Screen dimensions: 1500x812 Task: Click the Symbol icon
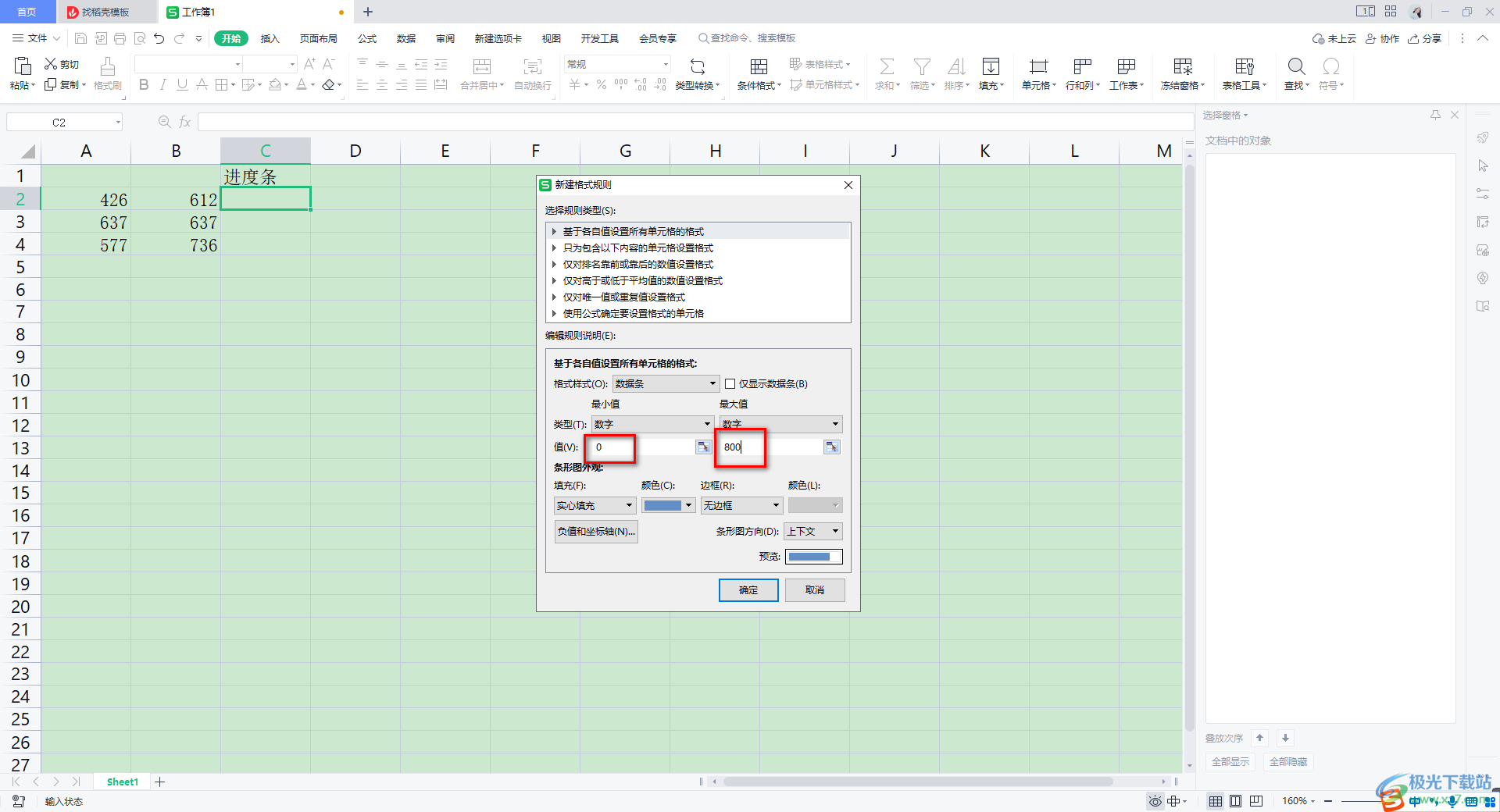click(1331, 66)
